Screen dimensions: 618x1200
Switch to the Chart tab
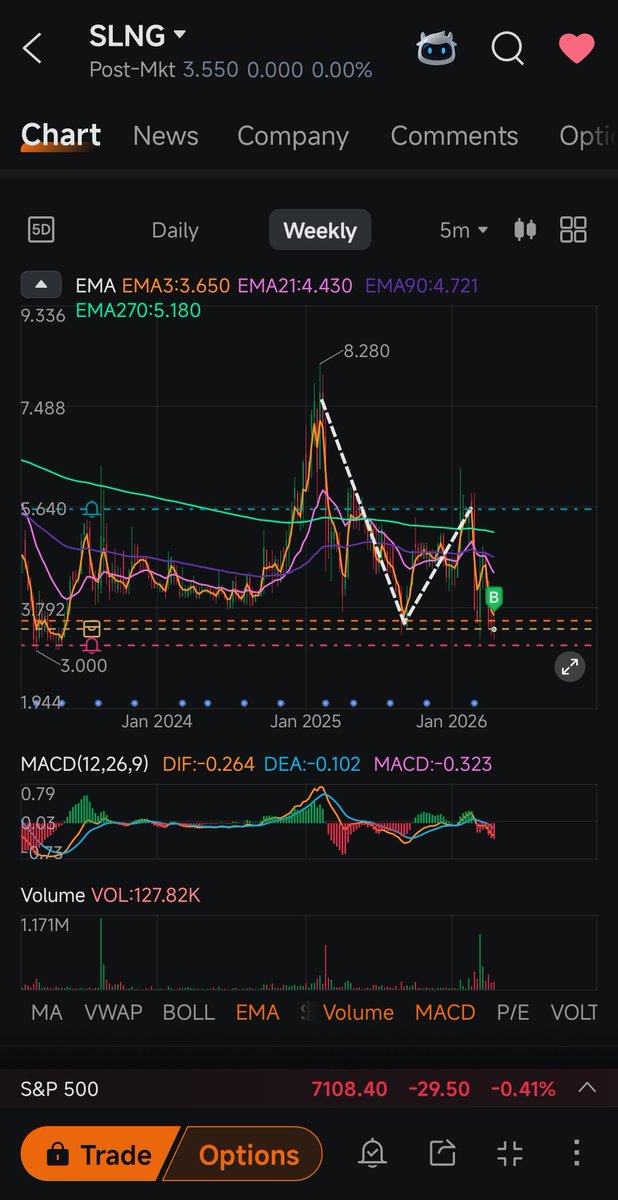(61, 135)
